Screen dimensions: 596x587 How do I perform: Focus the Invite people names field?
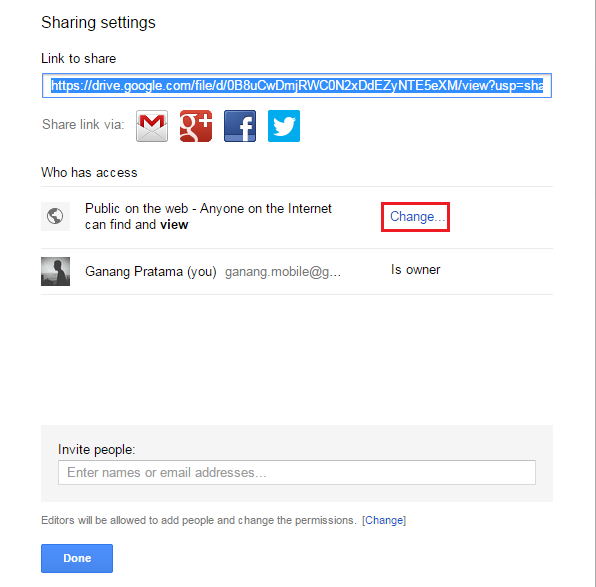click(297, 472)
